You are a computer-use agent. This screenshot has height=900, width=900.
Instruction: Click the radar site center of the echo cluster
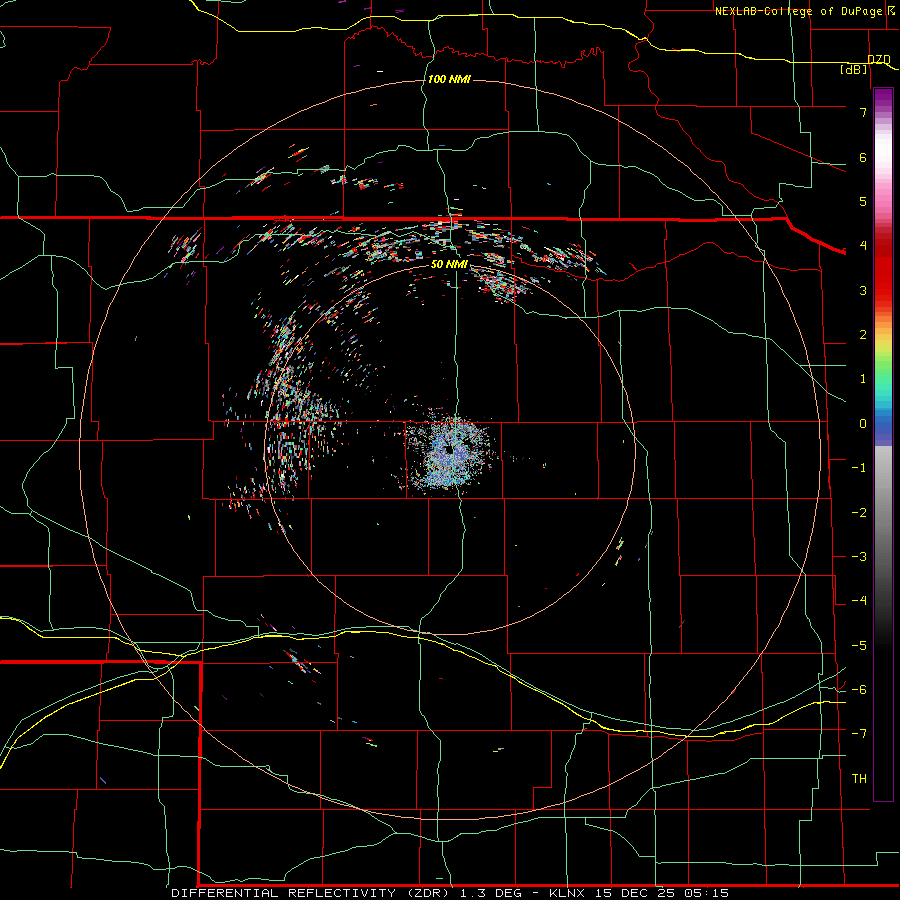pos(449,451)
